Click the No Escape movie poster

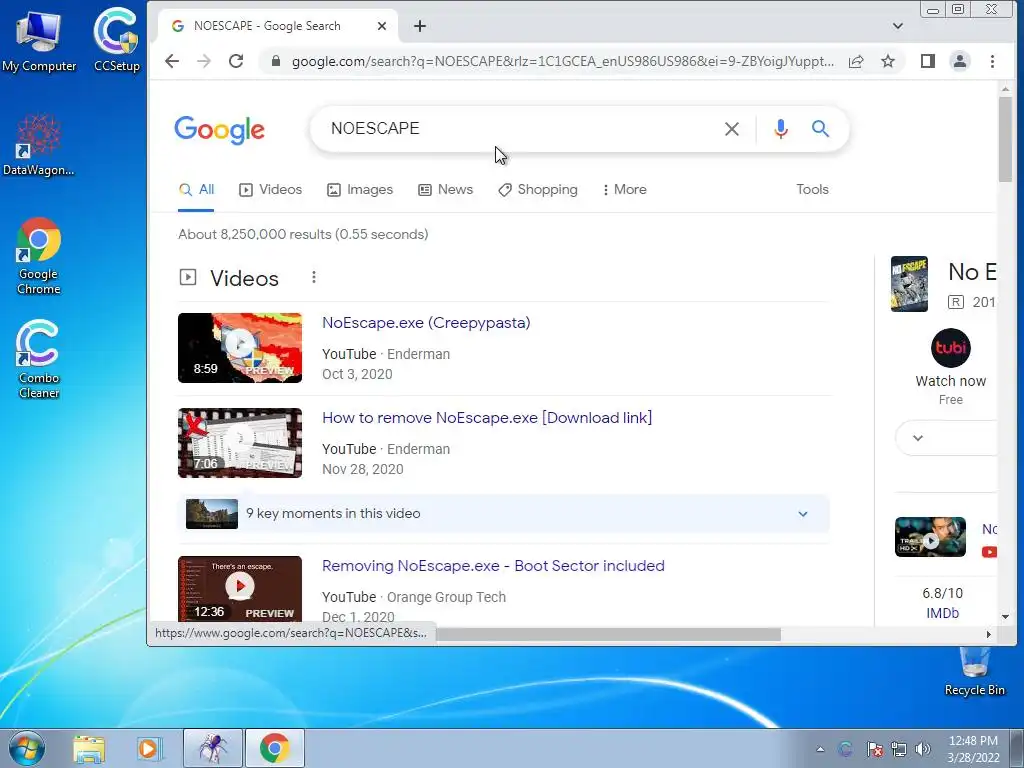(x=909, y=284)
